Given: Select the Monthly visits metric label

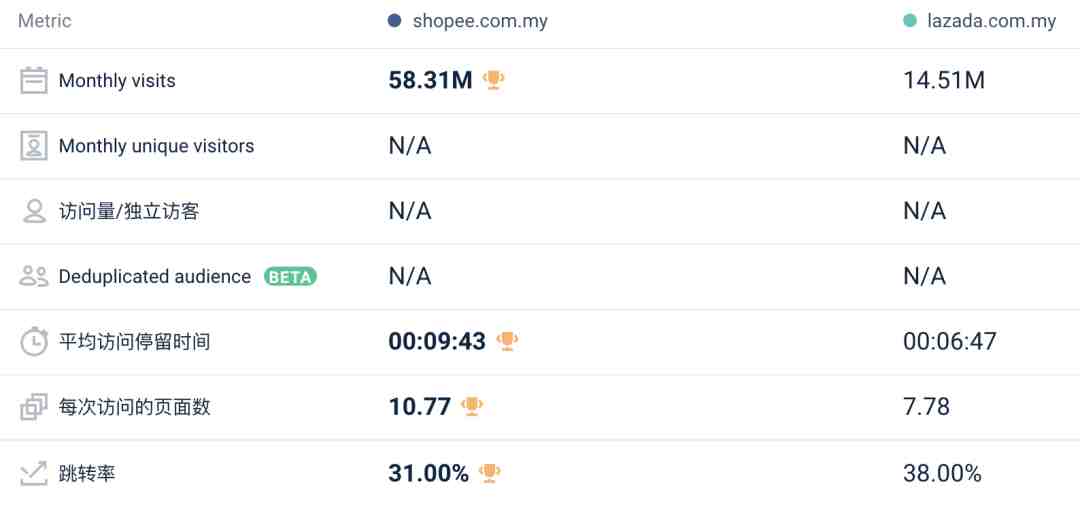Looking at the screenshot, I should [117, 81].
